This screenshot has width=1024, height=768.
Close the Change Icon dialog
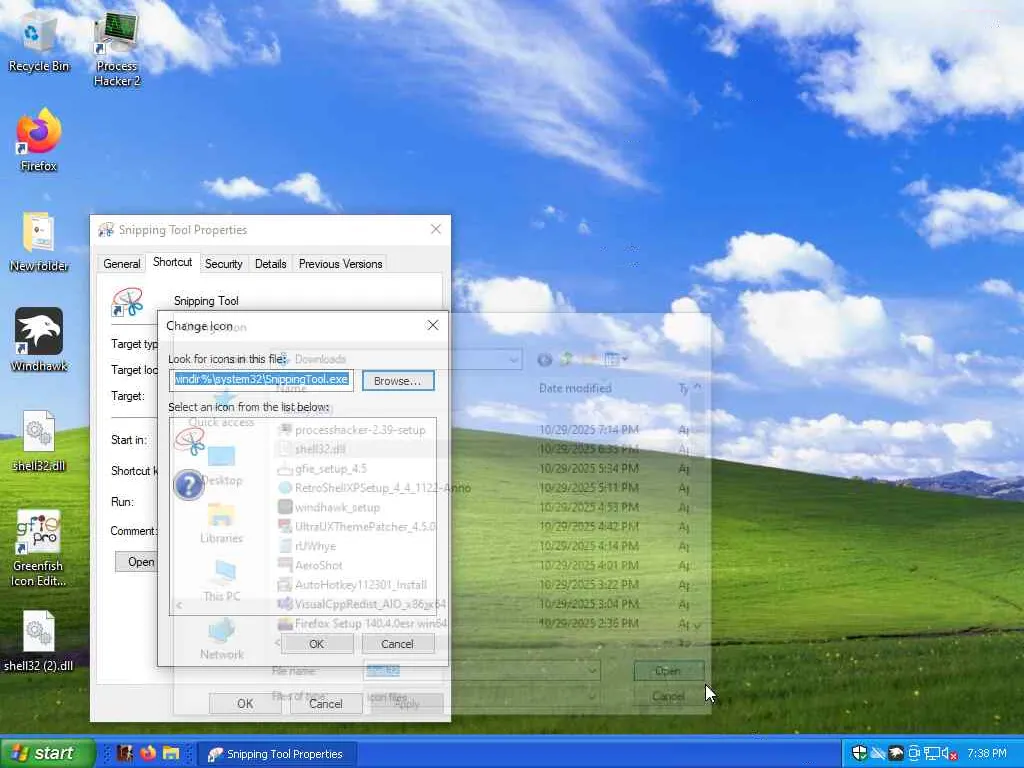pos(432,325)
